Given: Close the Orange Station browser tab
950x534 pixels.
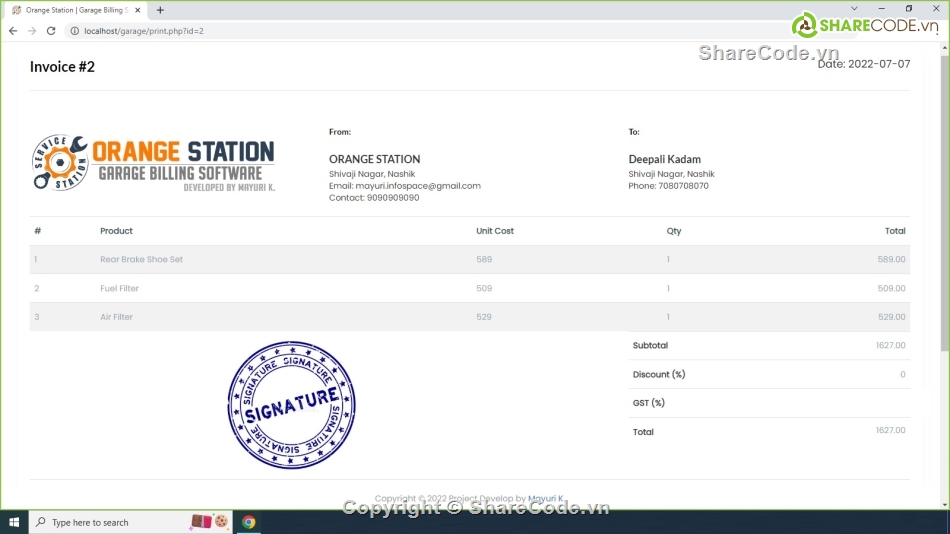Looking at the screenshot, I should tap(138, 10).
